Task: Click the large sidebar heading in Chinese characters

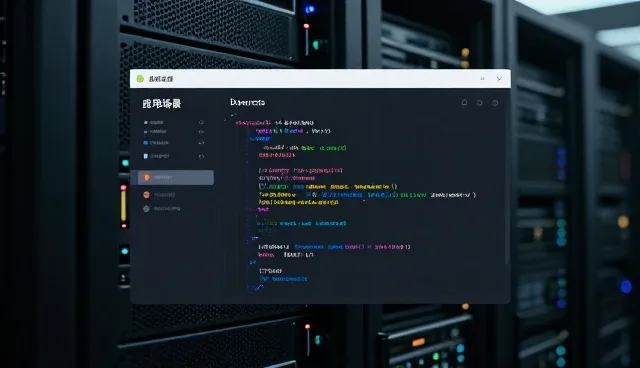Action: click(x=162, y=104)
